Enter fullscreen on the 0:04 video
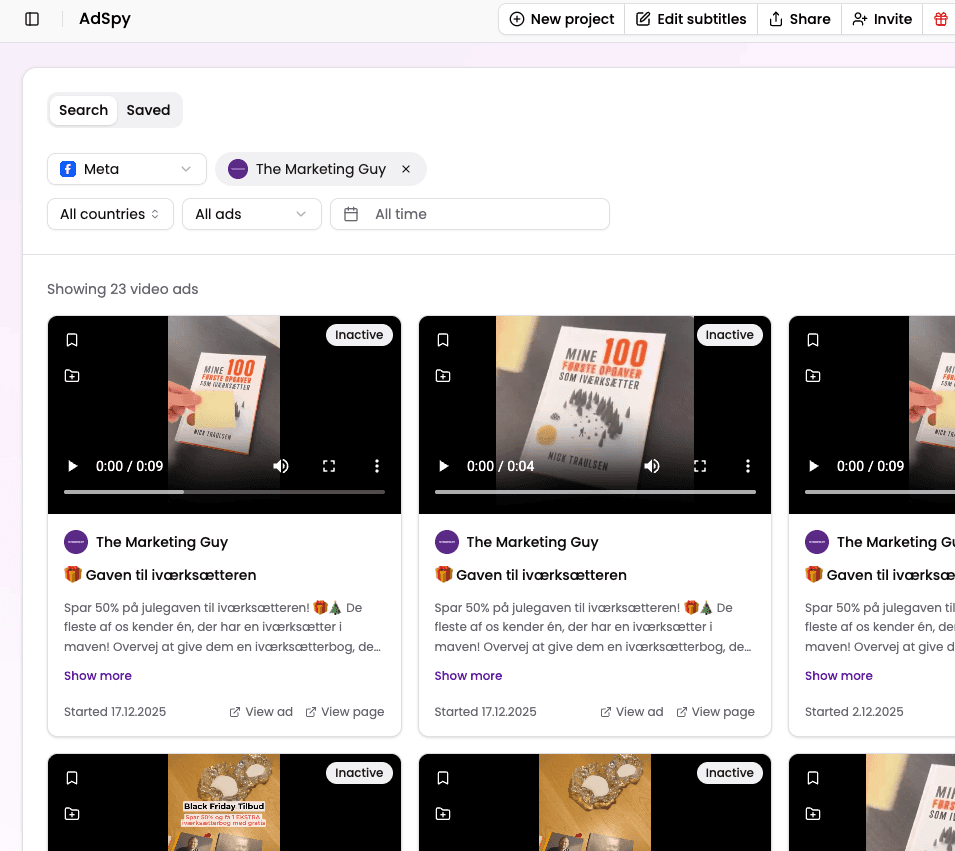 [700, 466]
